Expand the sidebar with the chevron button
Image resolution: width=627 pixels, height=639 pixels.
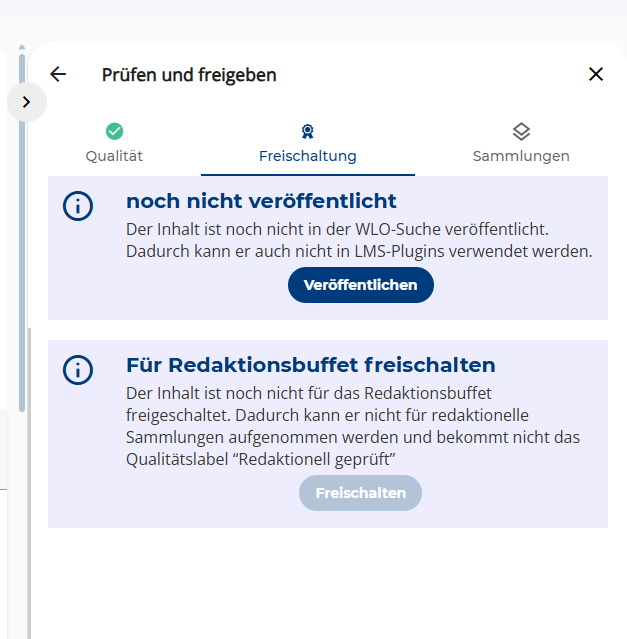coord(27,102)
